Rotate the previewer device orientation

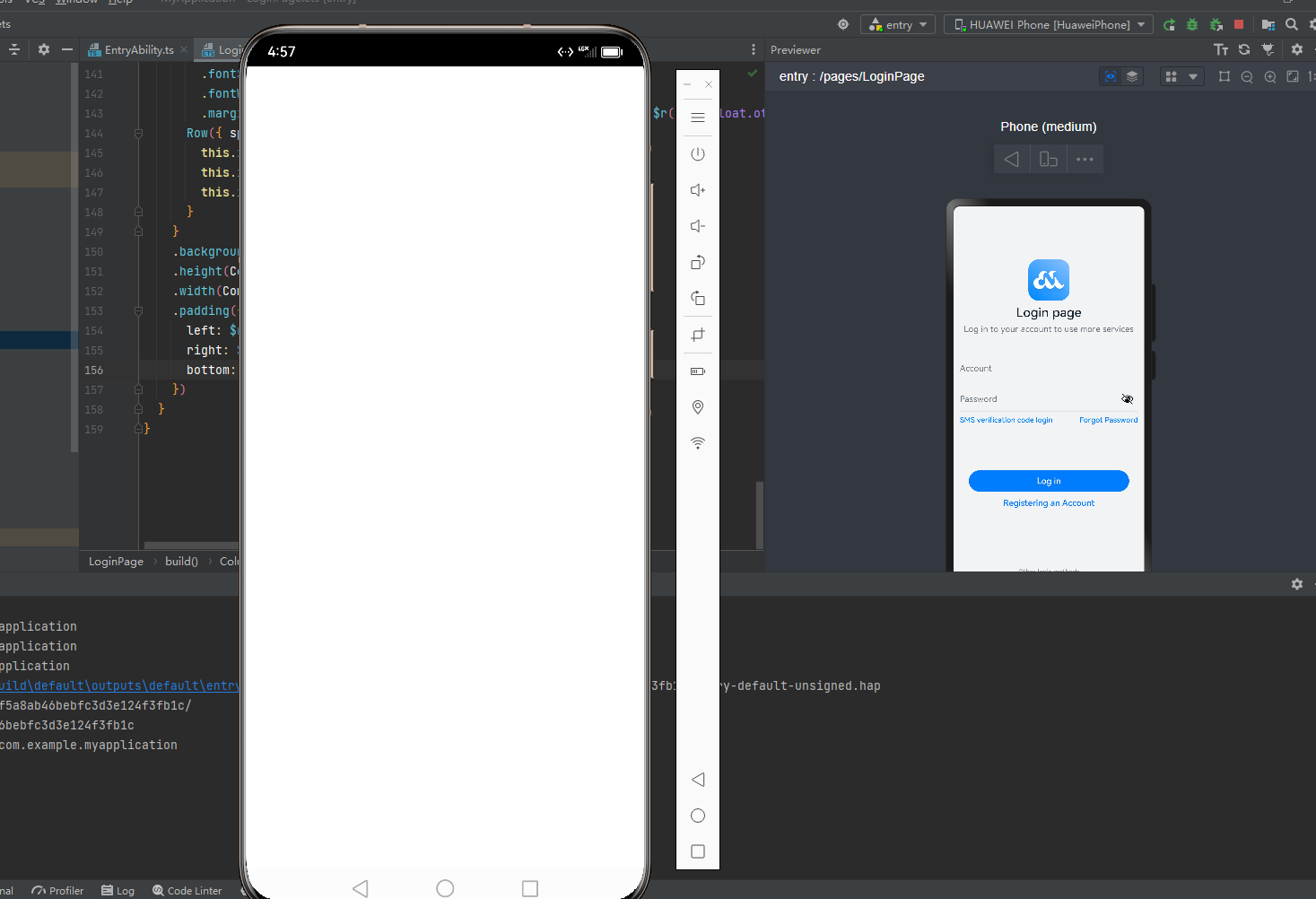click(x=1049, y=160)
